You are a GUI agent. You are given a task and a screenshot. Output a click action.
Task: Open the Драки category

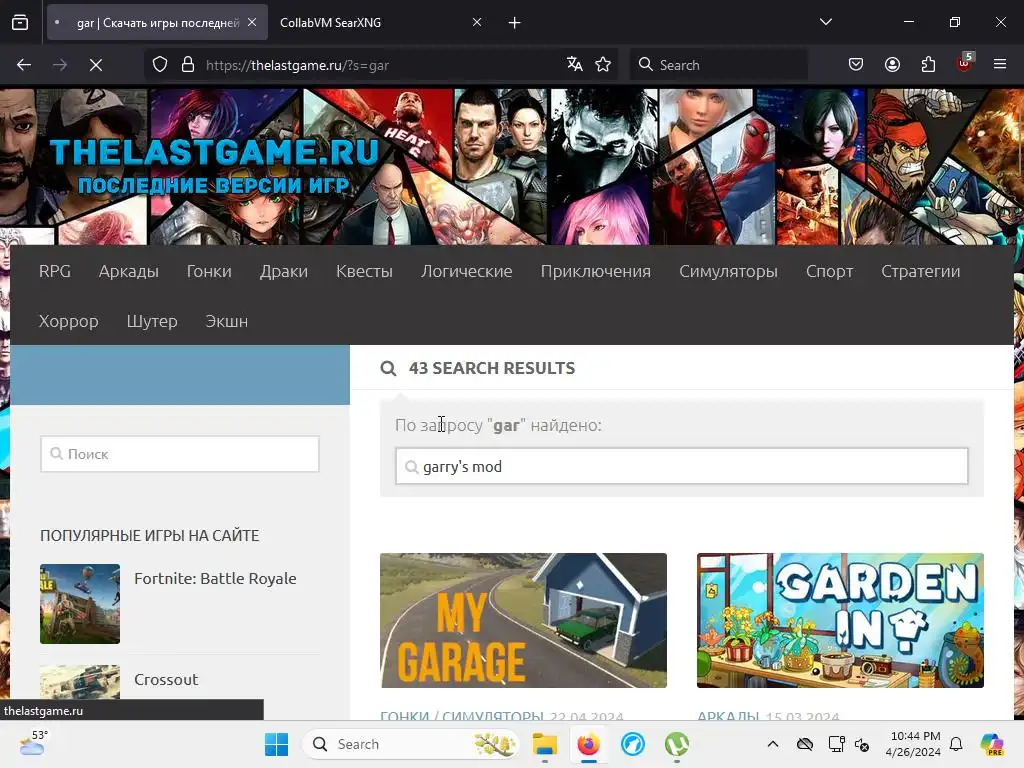283,271
